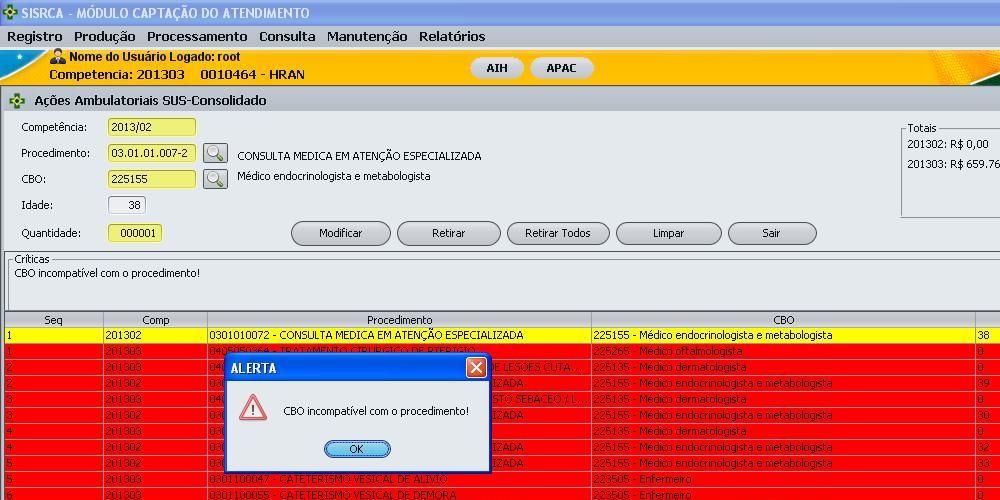1000x500 pixels.
Task: Click Nome do Usuário Logado: root
Action: (155, 57)
